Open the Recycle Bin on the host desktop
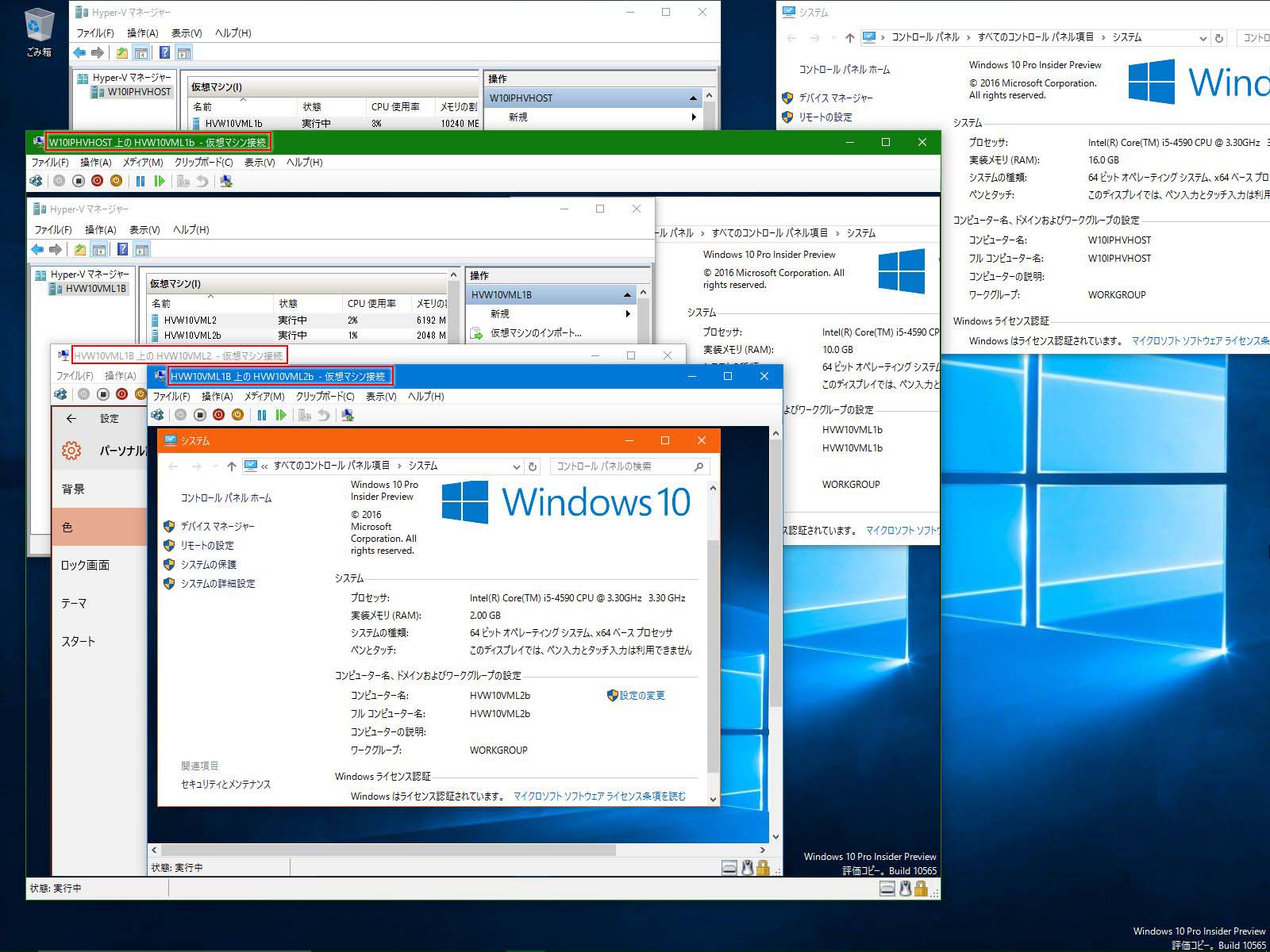This screenshot has width=1270, height=952. click(x=38, y=33)
